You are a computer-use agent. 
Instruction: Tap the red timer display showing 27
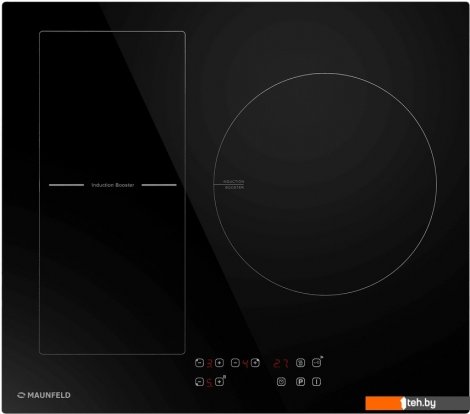[281, 363]
